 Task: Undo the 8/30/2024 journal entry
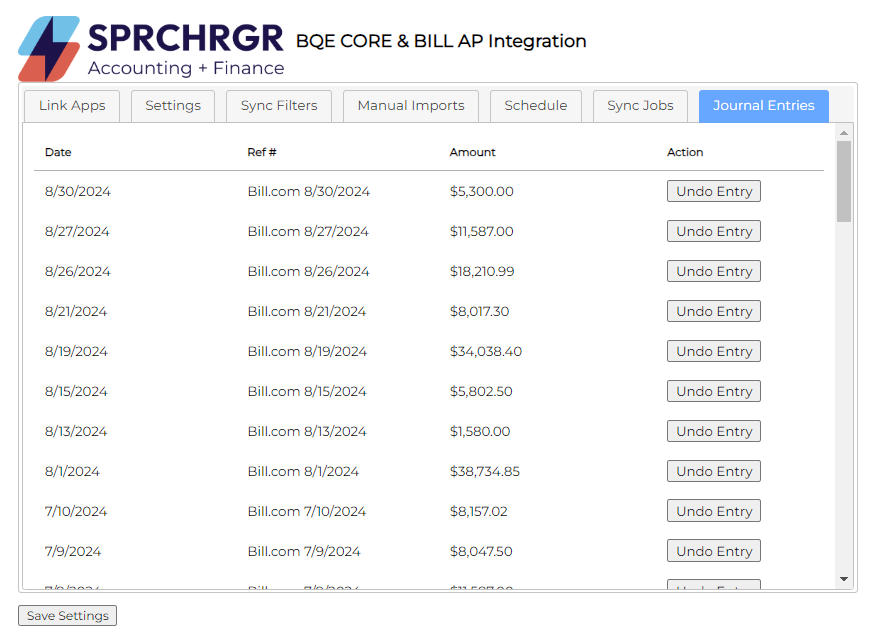[x=713, y=191]
